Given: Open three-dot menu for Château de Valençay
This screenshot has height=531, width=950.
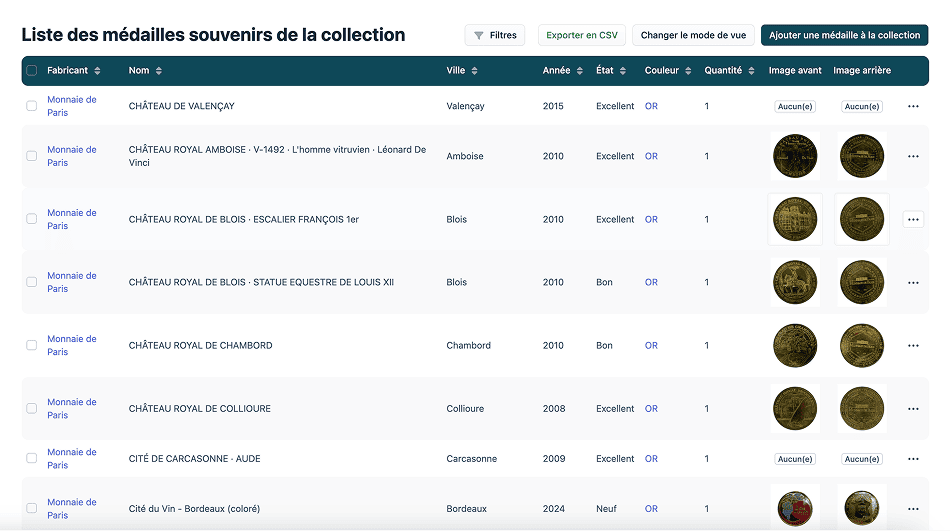Looking at the screenshot, I should 912,106.
